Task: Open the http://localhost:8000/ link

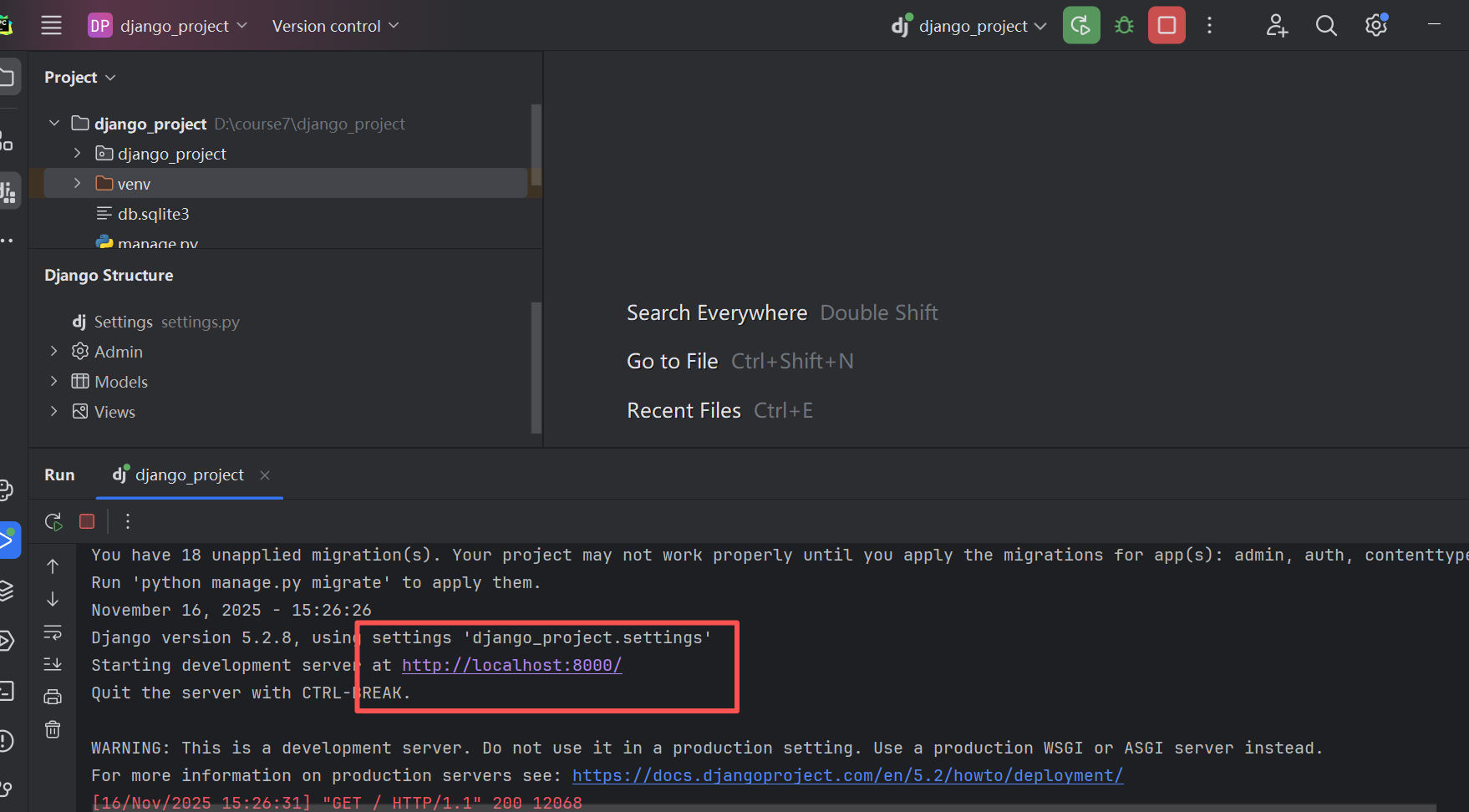Action: (x=511, y=665)
